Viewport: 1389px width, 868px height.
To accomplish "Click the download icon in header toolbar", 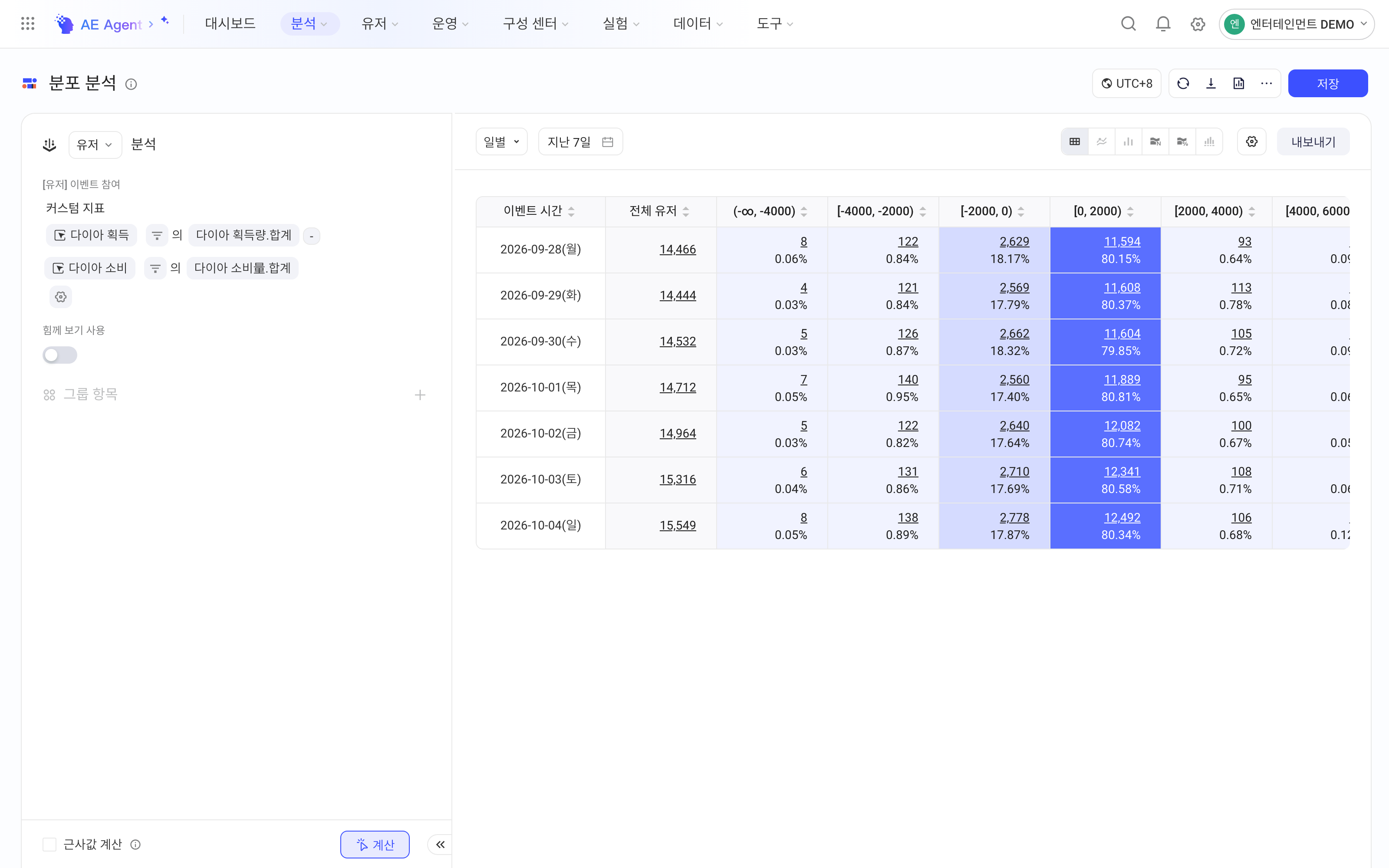I will pos(1211,84).
